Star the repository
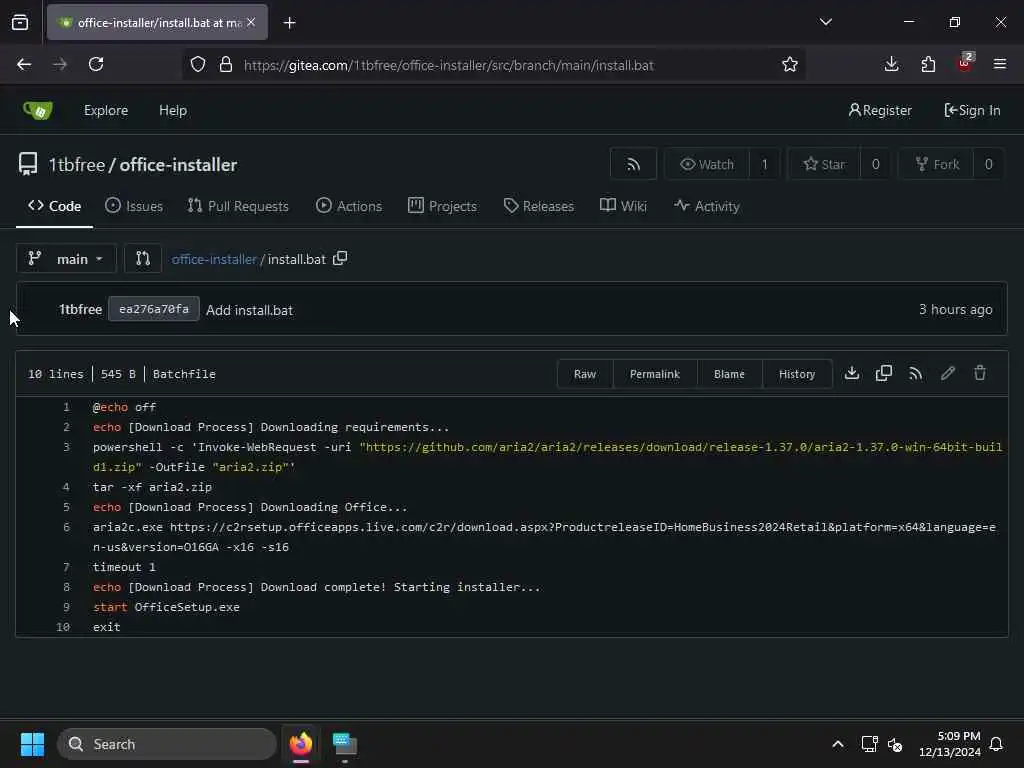Image resolution: width=1024 pixels, height=768 pixels. coord(824,164)
